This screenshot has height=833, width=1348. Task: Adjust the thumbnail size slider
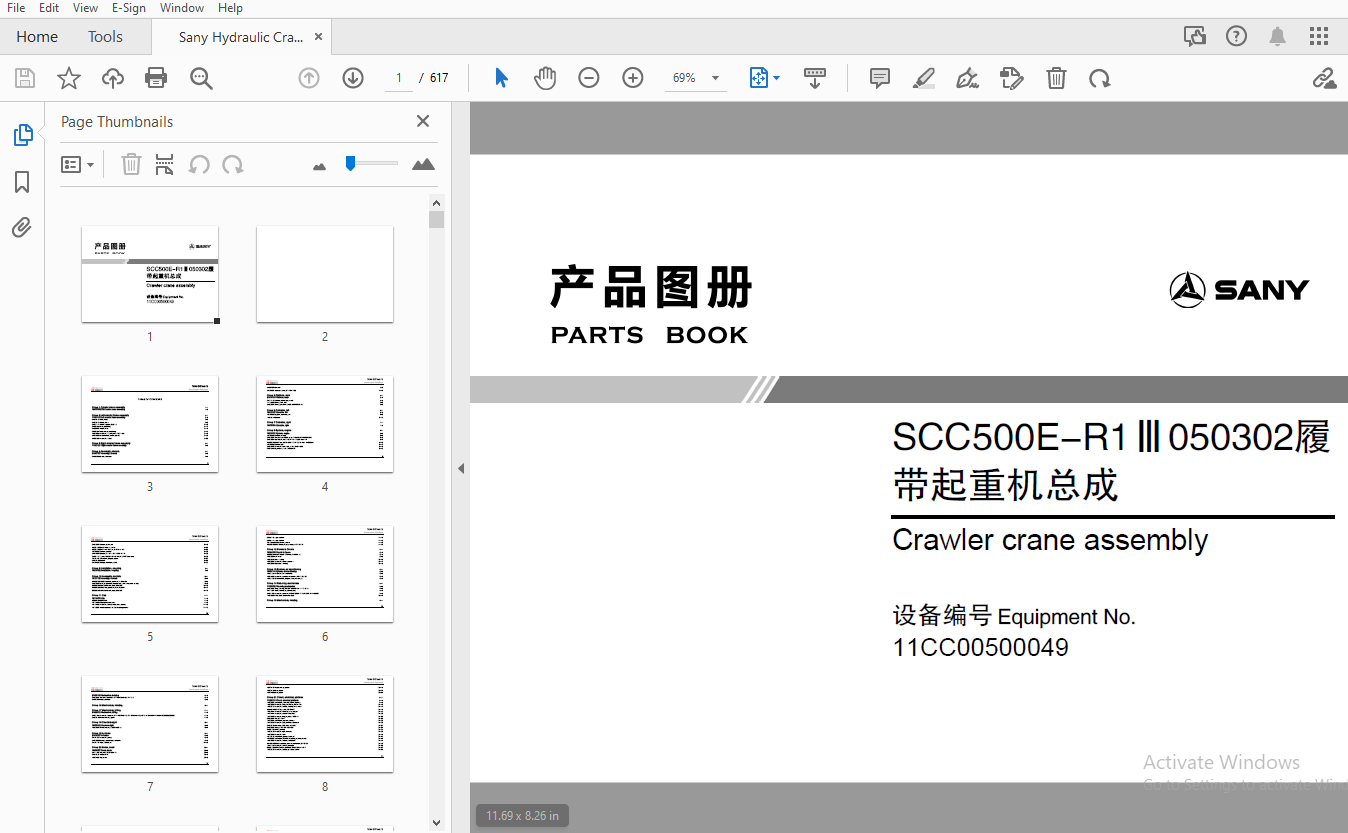pos(350,163)
